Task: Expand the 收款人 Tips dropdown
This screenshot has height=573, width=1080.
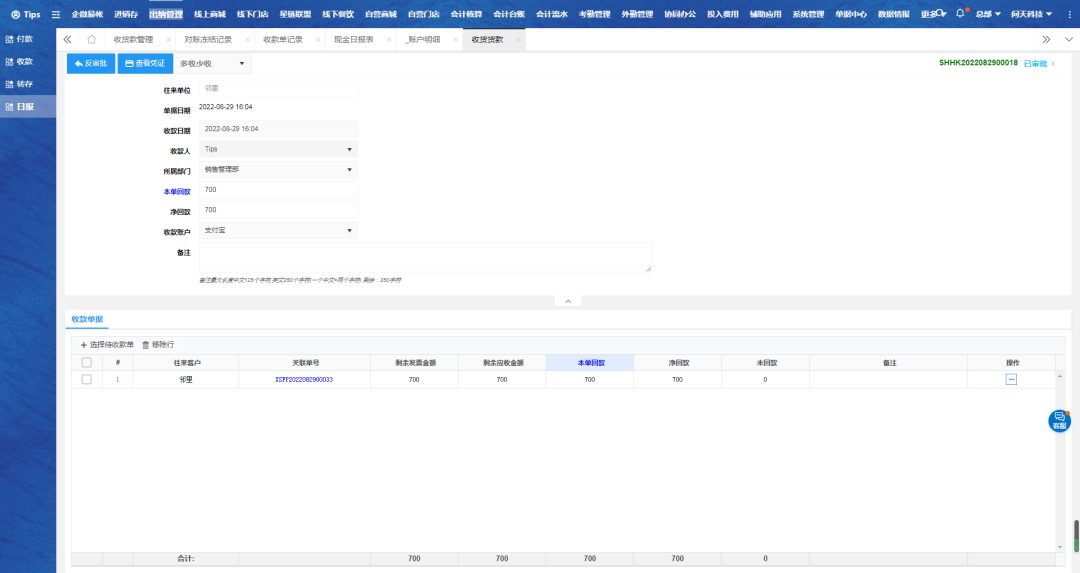Action: pyautogui.click(x=278, y=149)
